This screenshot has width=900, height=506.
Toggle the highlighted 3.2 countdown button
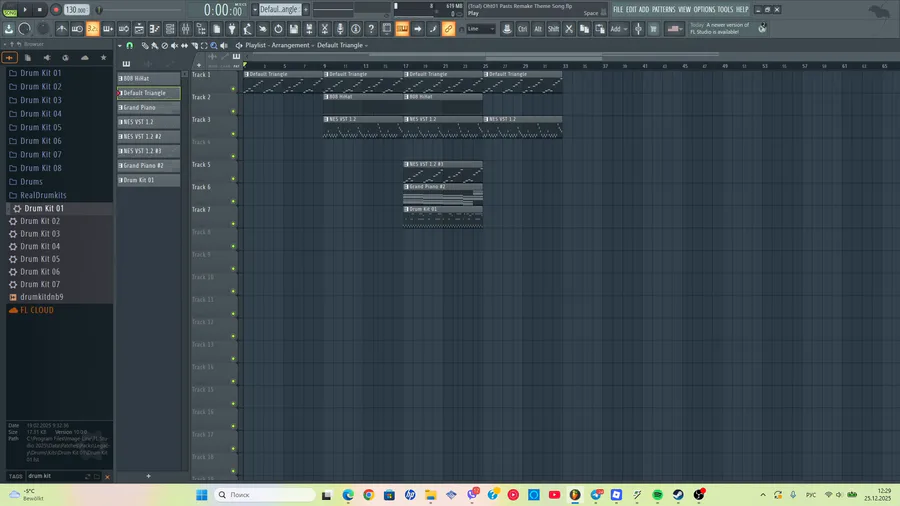(x=92, y=29)
